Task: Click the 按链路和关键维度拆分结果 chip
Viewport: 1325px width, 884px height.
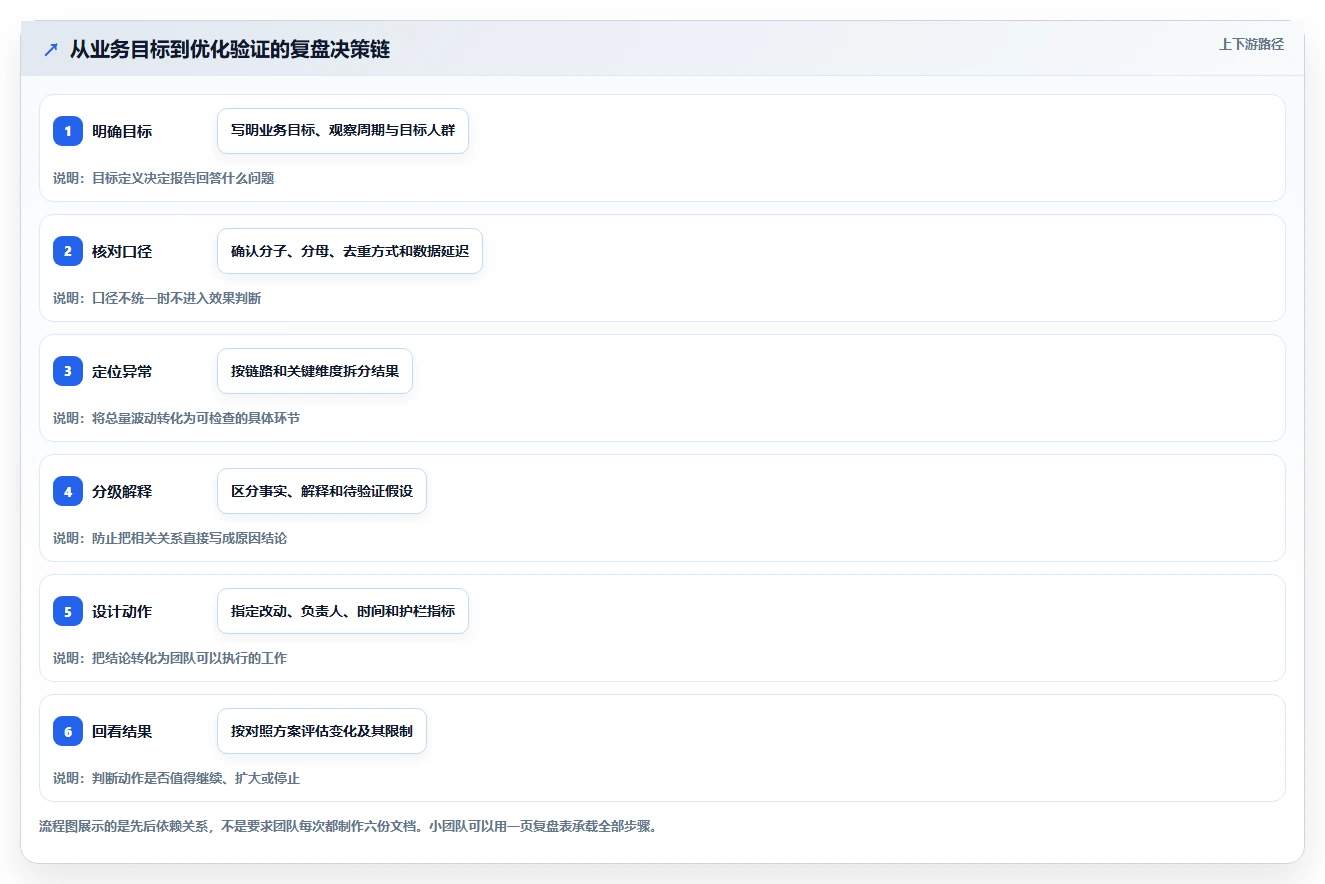Action: coord(315,371)
